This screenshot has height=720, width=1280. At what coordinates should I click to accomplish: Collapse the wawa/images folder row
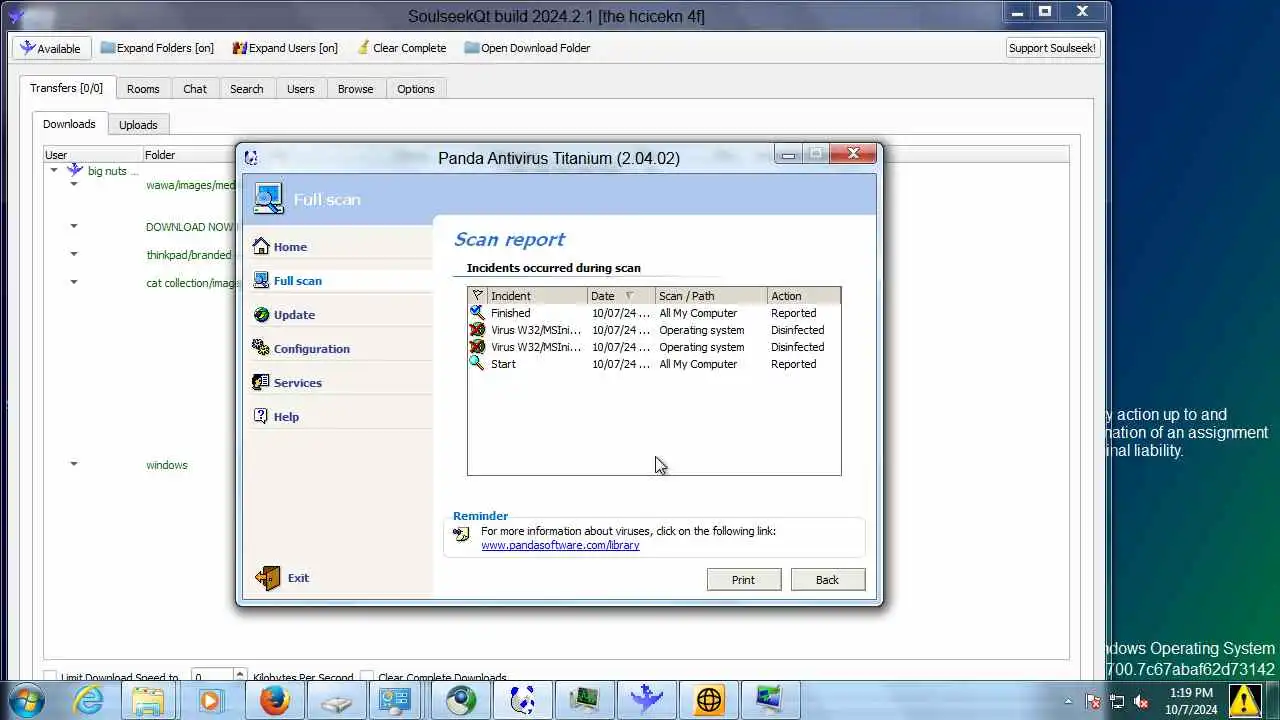[x=74, y=185]
